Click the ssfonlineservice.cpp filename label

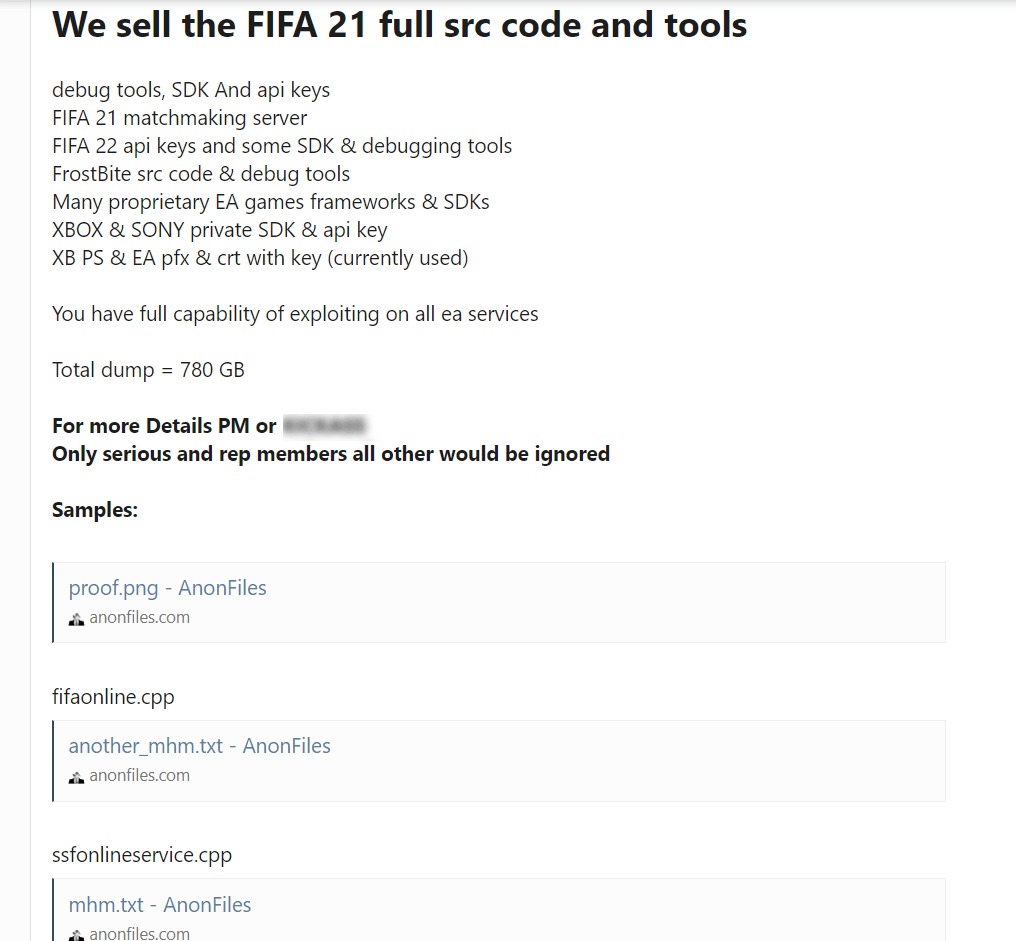(142, 855)
